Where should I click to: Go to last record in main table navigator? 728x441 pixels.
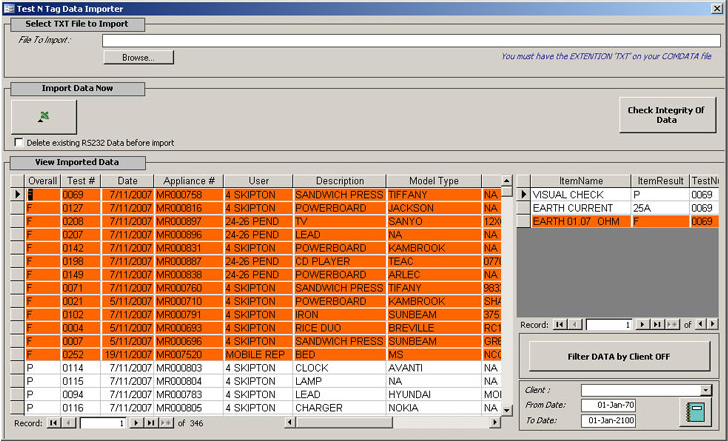[151, 423]
